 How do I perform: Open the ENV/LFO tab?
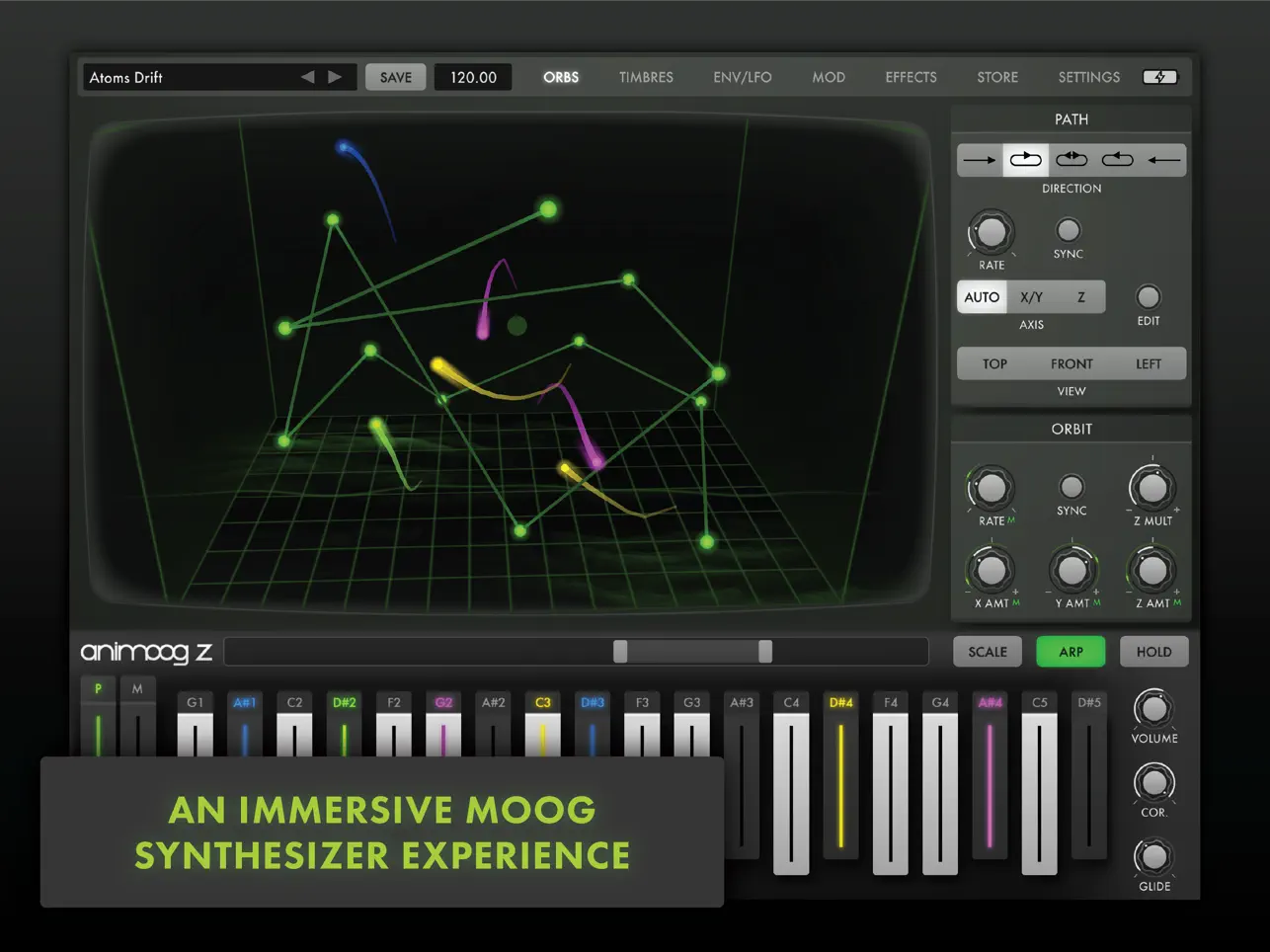[x=743, y=77]
